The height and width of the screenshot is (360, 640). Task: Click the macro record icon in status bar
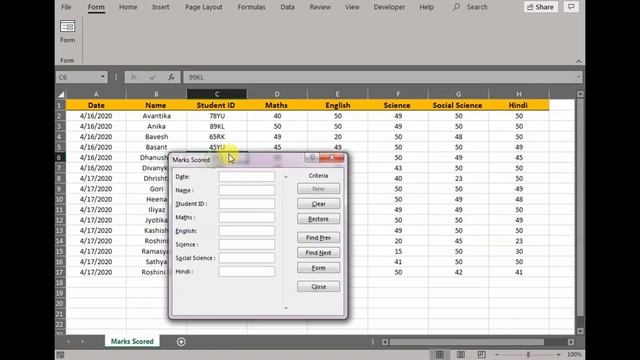tap(60, 355)
